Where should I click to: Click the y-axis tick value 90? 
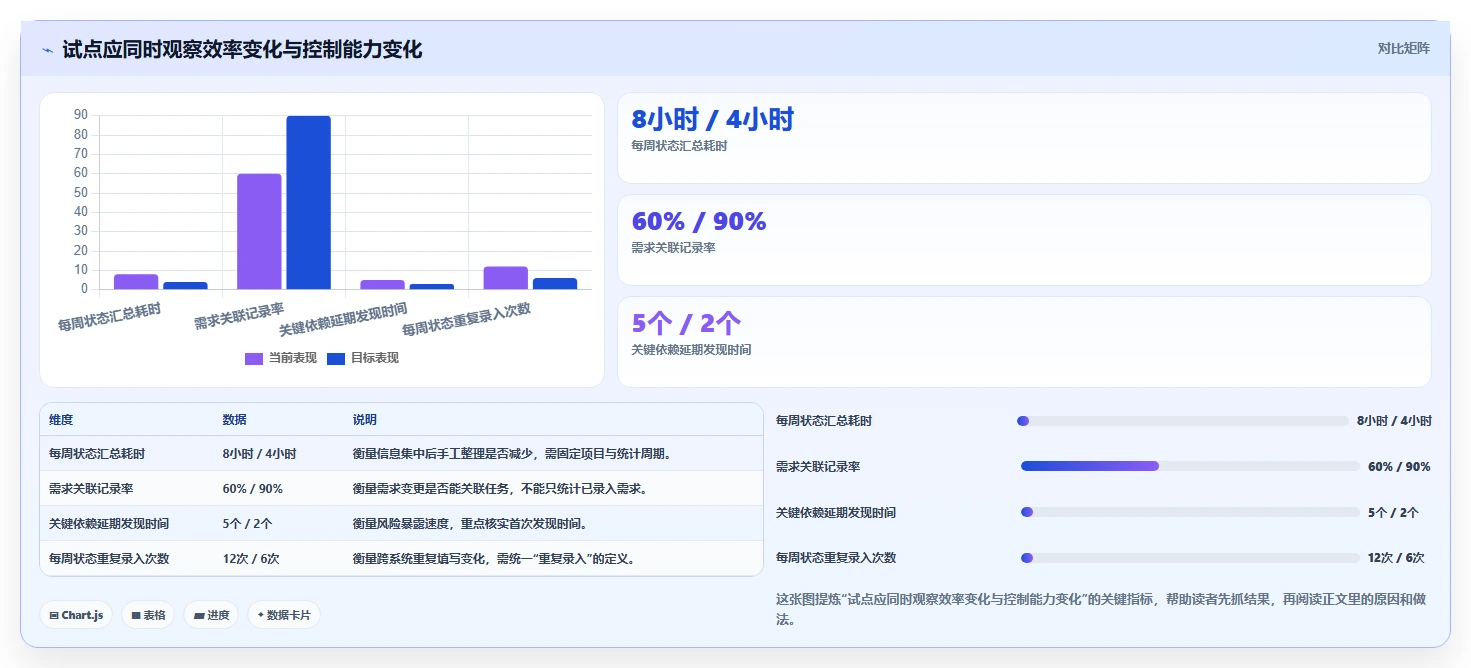[x=81, y=115]
